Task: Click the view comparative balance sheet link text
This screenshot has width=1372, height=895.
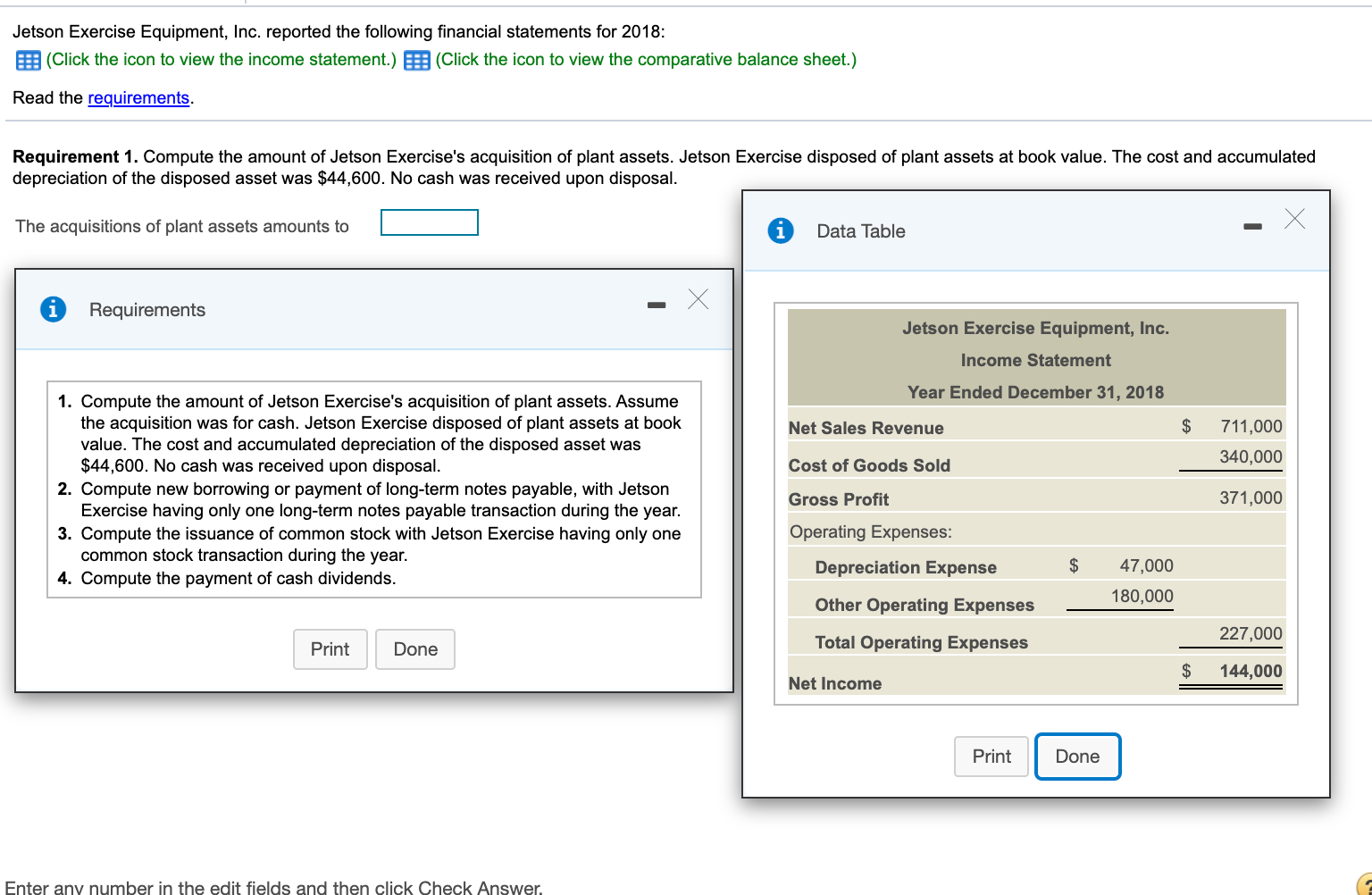Action: (x=646, y=60)
